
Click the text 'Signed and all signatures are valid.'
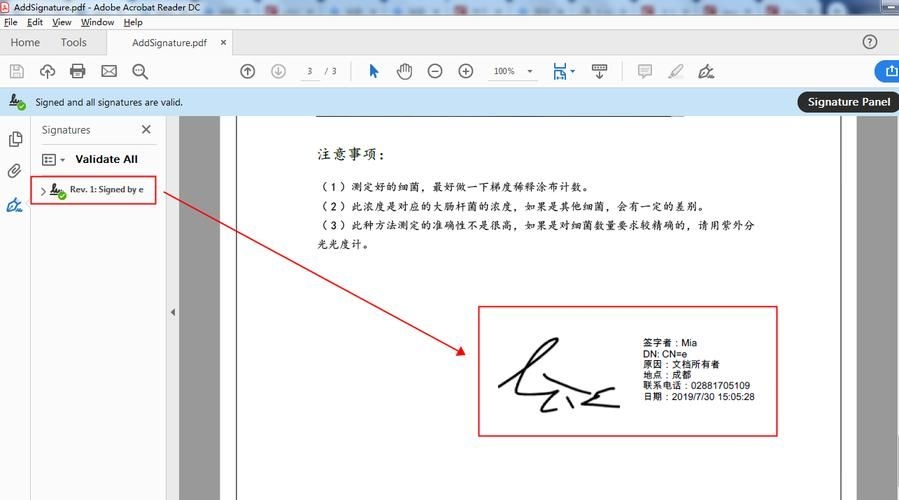coord(109,102)
